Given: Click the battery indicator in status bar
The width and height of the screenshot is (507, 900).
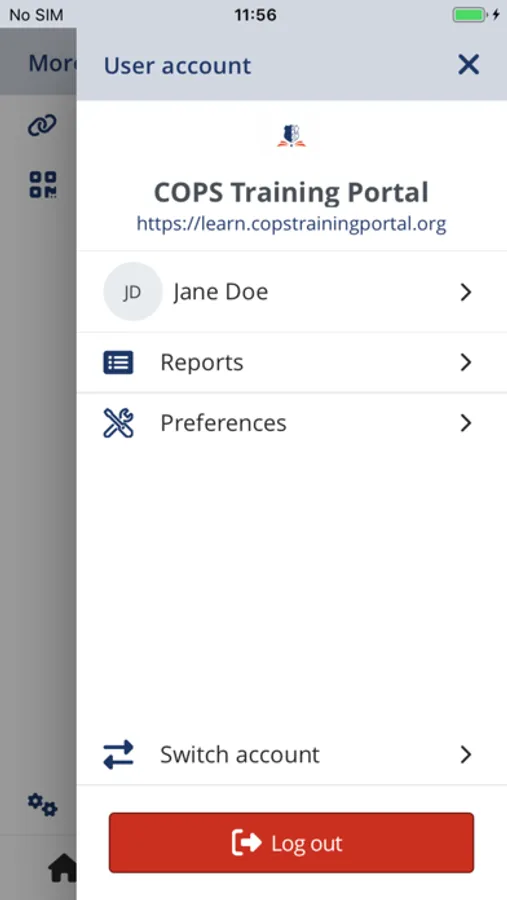Looking at the screenshot, I should coord(469,15).
